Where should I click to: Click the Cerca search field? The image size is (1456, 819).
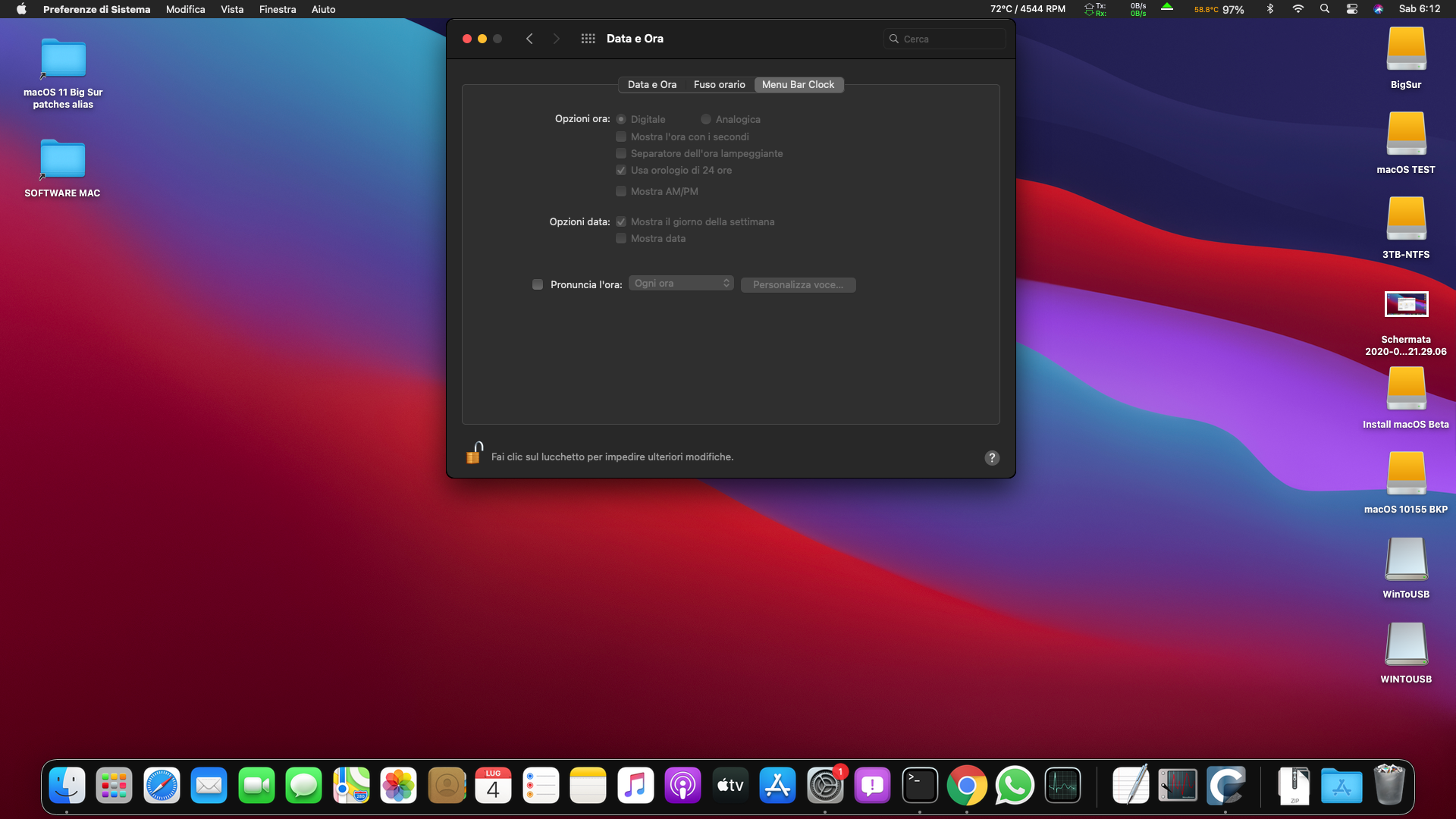[945, 39]
